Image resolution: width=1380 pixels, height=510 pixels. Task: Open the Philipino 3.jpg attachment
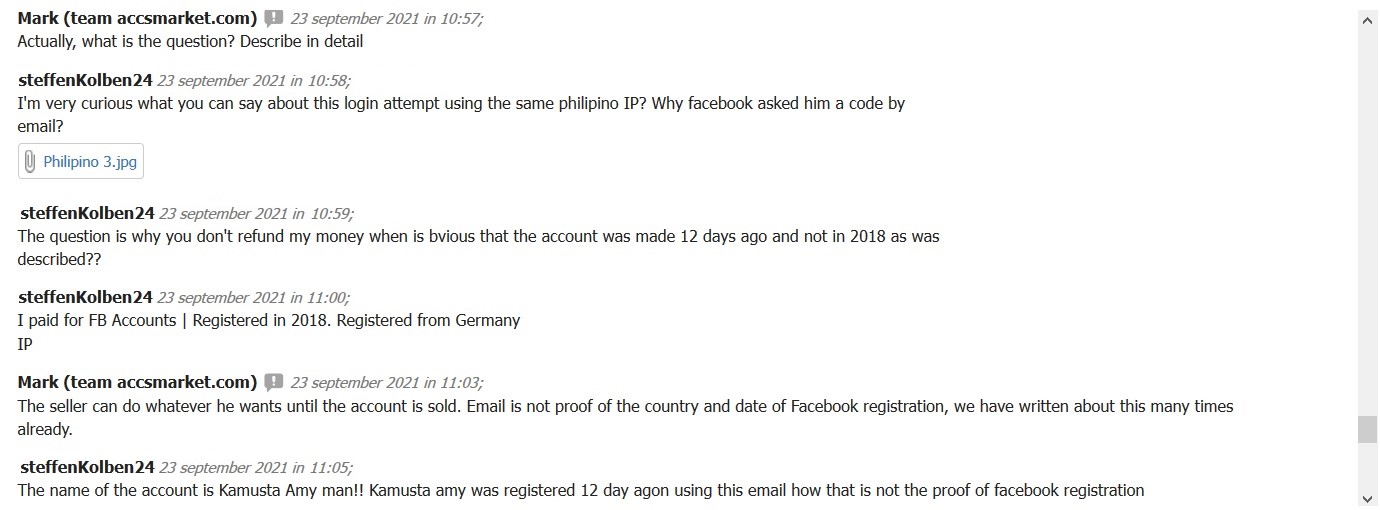[x=81, y=161]
